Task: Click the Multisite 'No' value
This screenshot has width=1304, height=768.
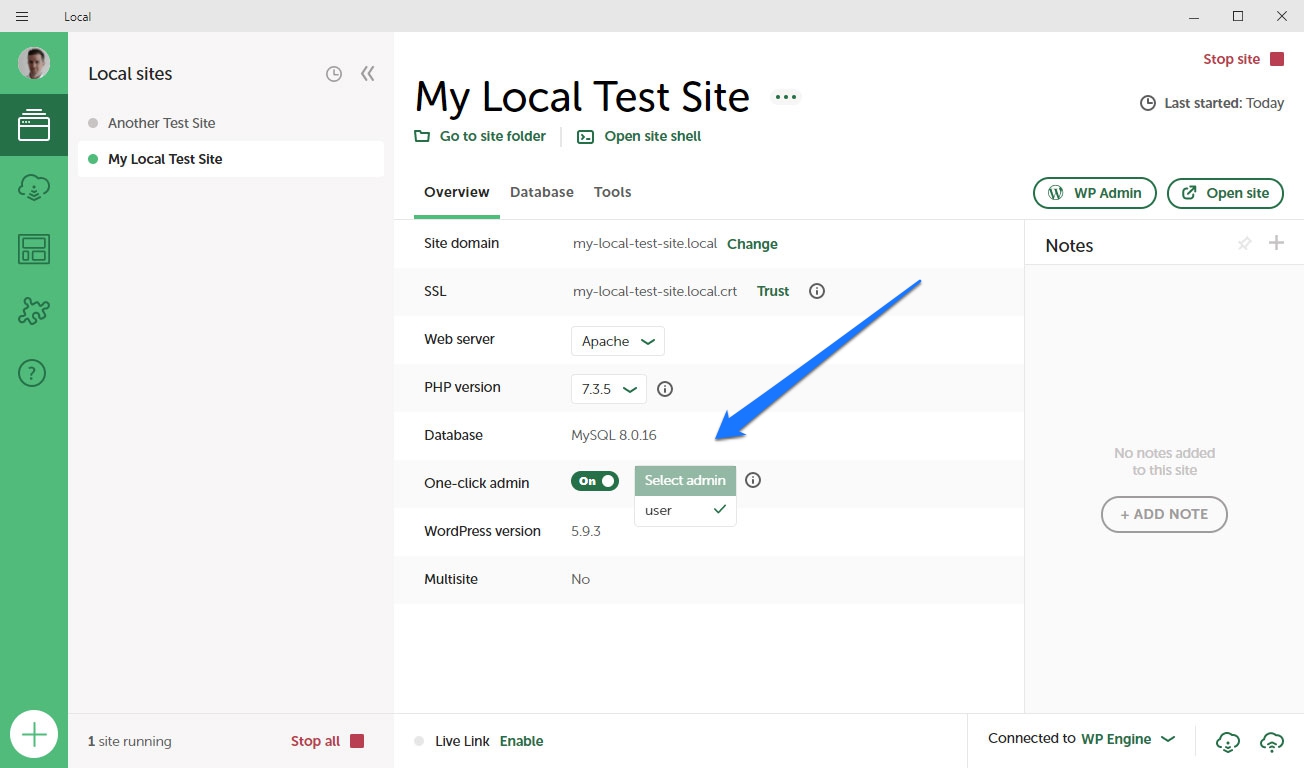Action: pos(580,579)
